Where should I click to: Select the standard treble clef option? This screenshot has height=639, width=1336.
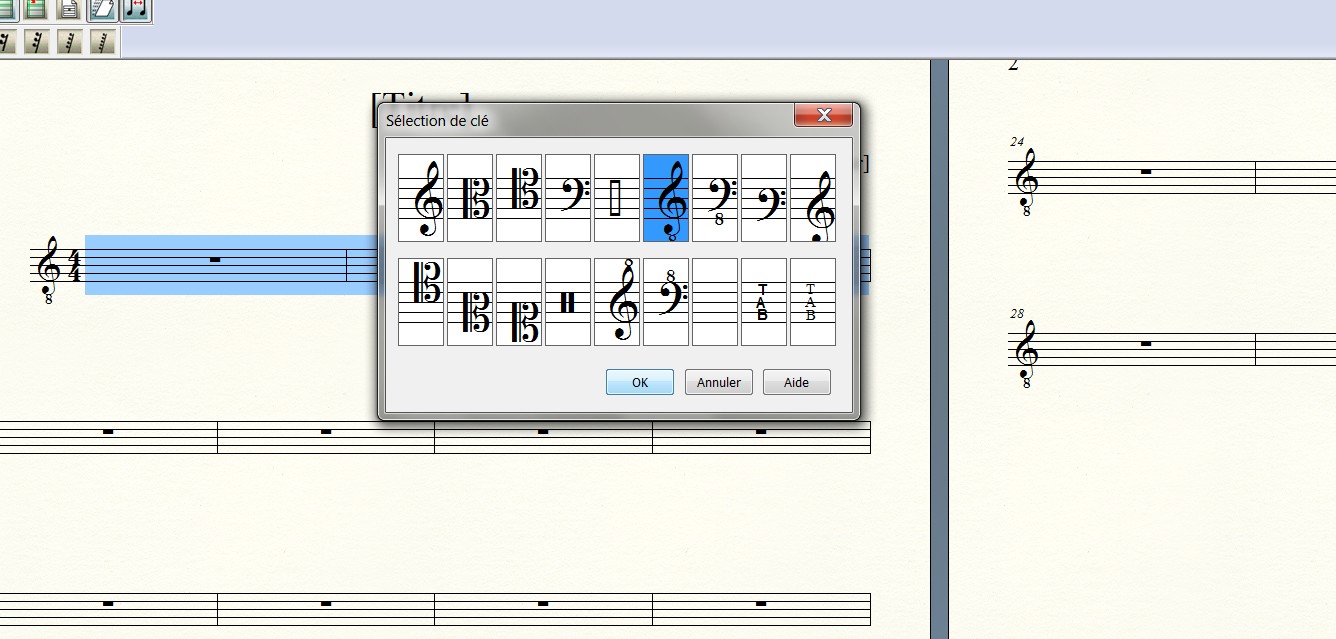pyautogui.click(x=421, y=198)
